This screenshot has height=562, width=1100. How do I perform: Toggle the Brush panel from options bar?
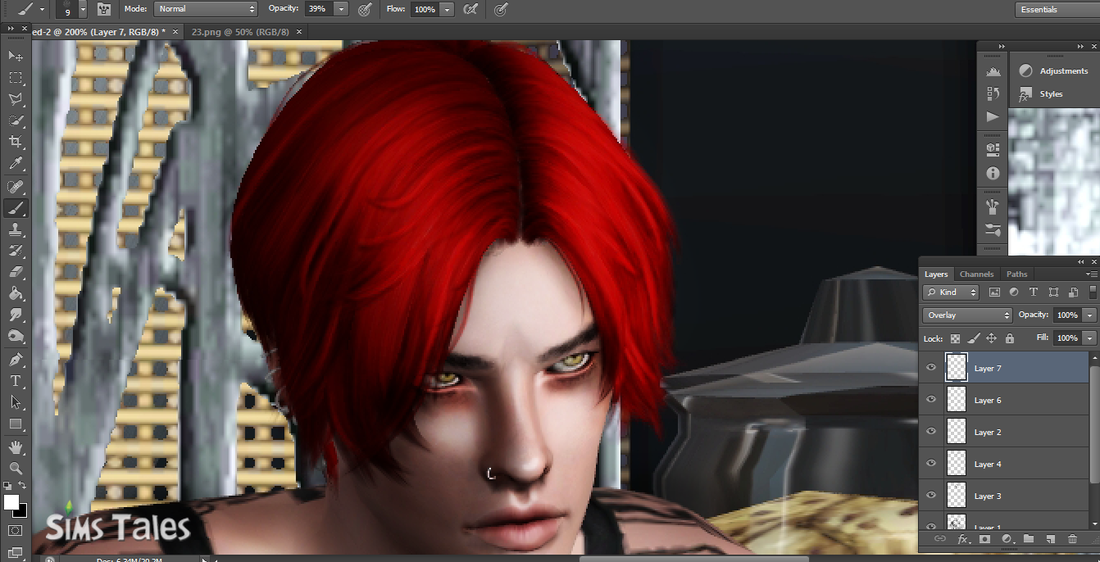tap(104, 9)
